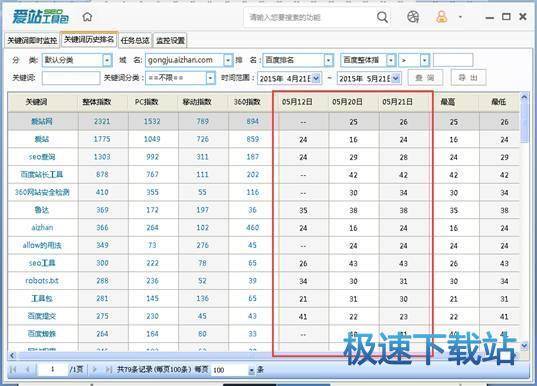This screenshot has height=386, width=537.
Task: Switch to 关键词即时监控 tab
Action: point(32,40)
